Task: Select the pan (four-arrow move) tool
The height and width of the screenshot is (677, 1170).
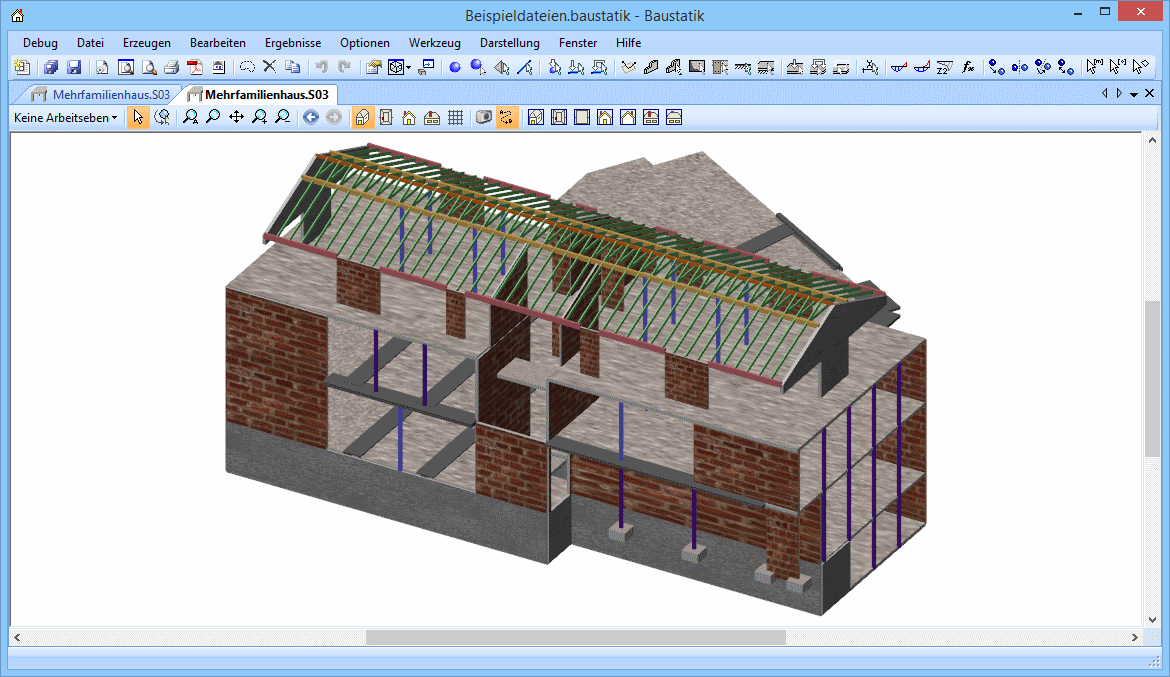Action: click(236, 118)
